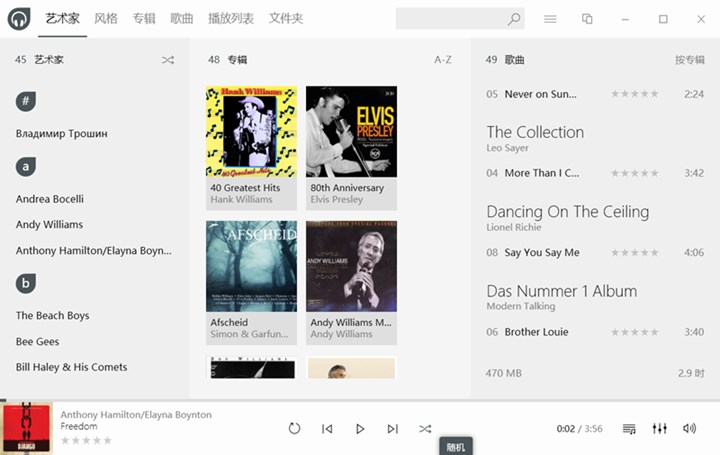Play the current song Freedom

point(360,429)
